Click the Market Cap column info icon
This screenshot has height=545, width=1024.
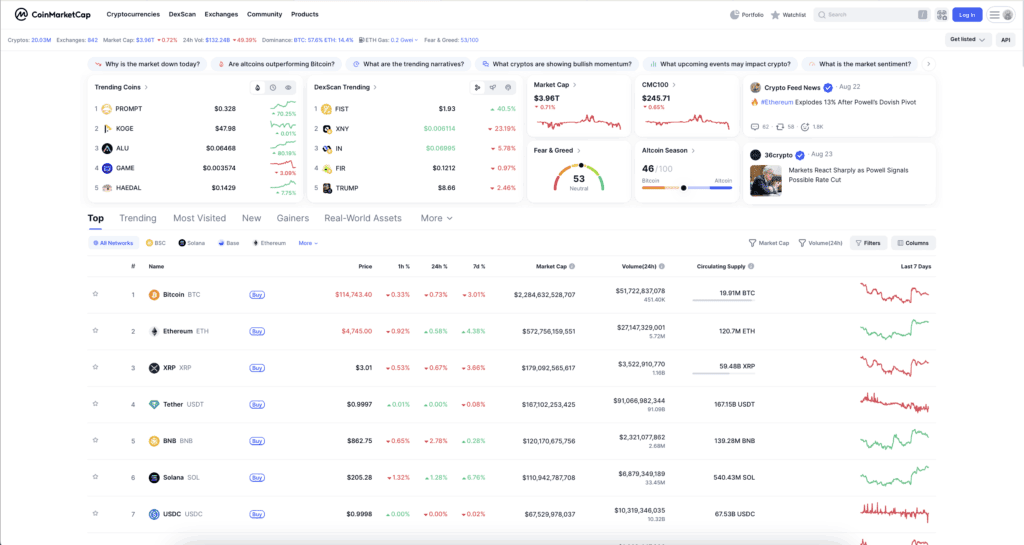tap(572, 266)
